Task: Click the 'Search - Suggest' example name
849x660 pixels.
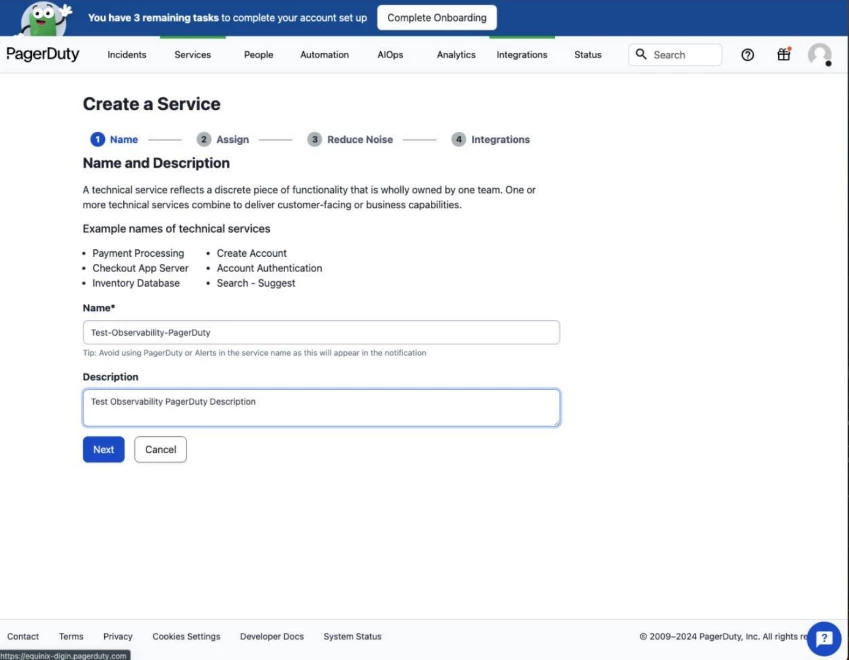Action: point(256,283)
